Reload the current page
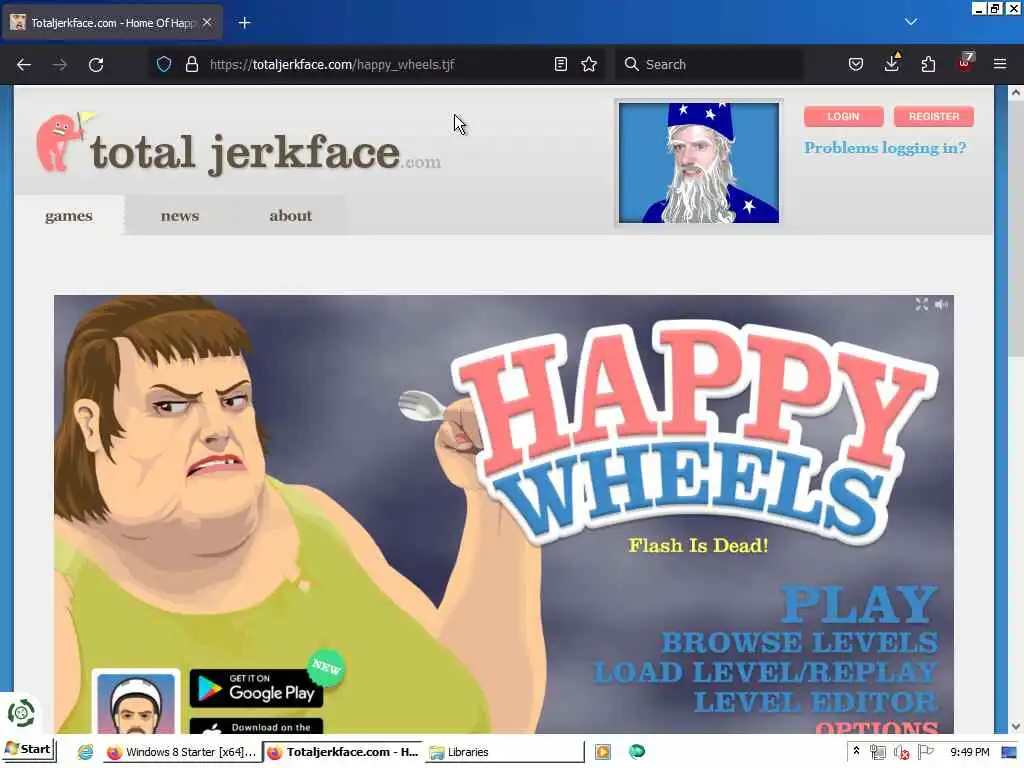Screen dimensions: 1024x768 tap(96, 65)
